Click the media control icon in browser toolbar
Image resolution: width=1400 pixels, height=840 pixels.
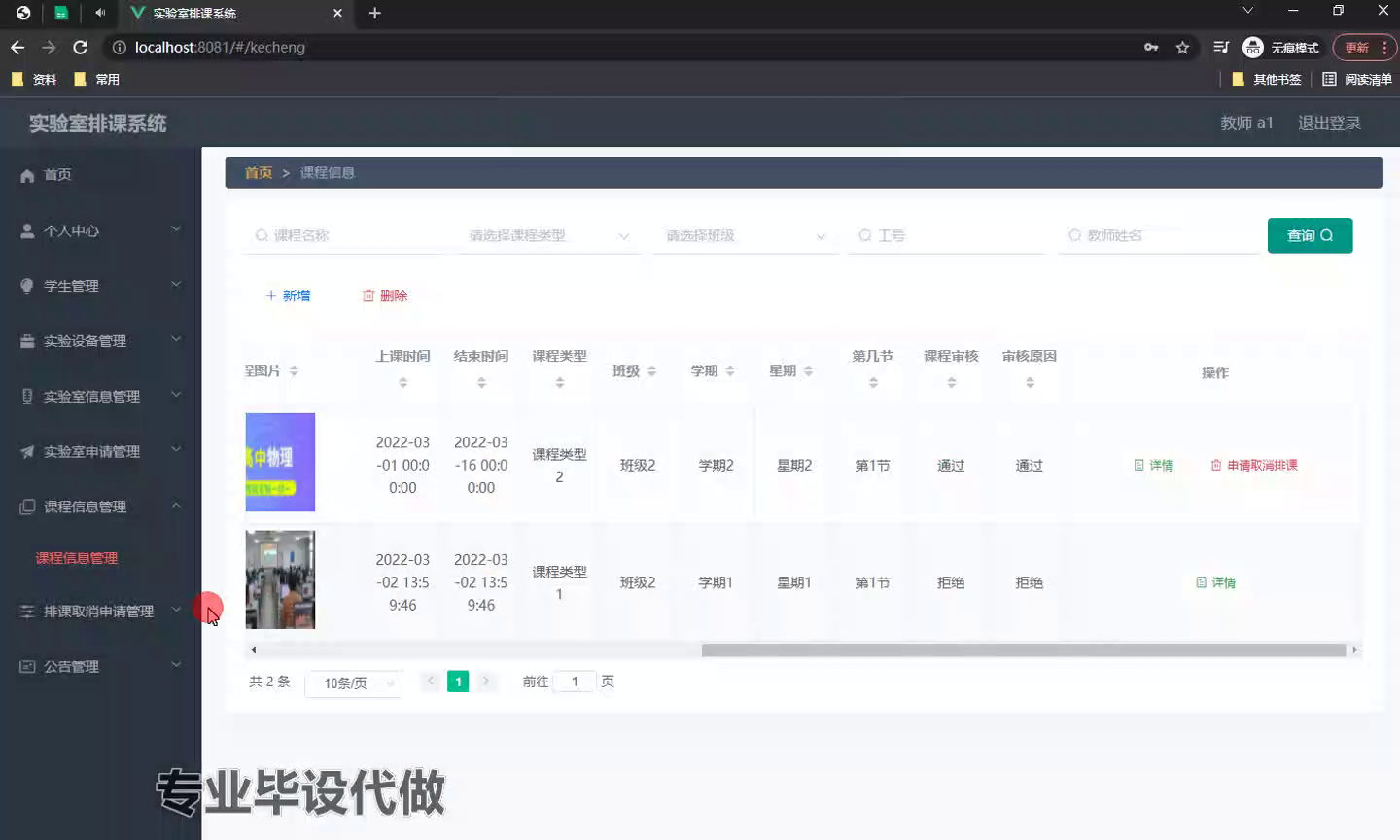1221,47
